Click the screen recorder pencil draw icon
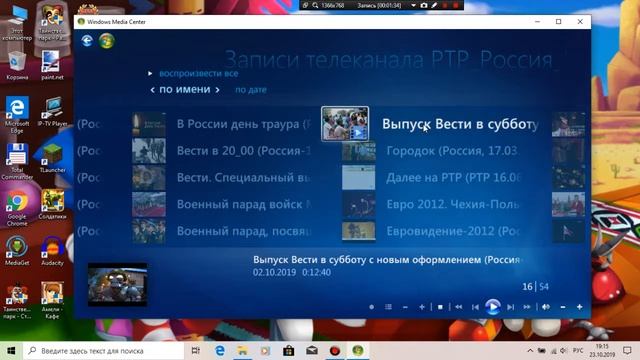 (x=434, y=5)
